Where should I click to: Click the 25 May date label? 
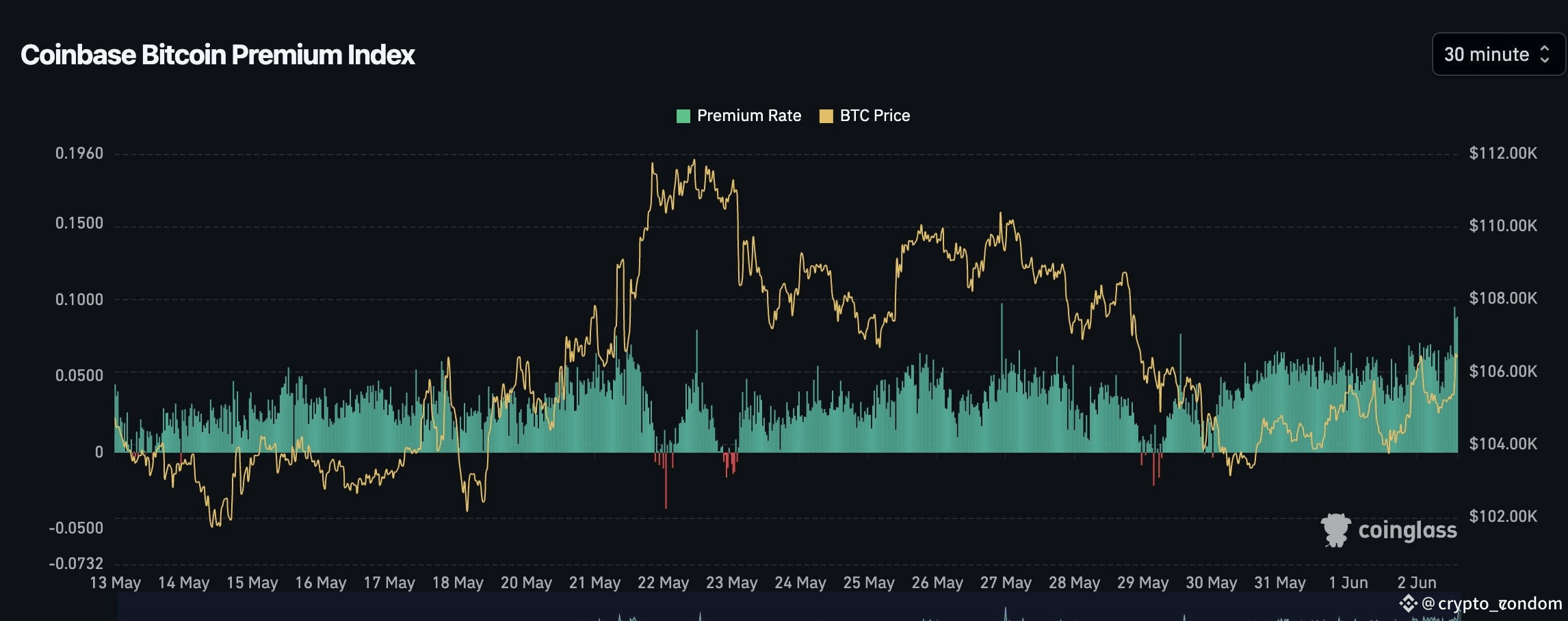click(x=869, y=583)
